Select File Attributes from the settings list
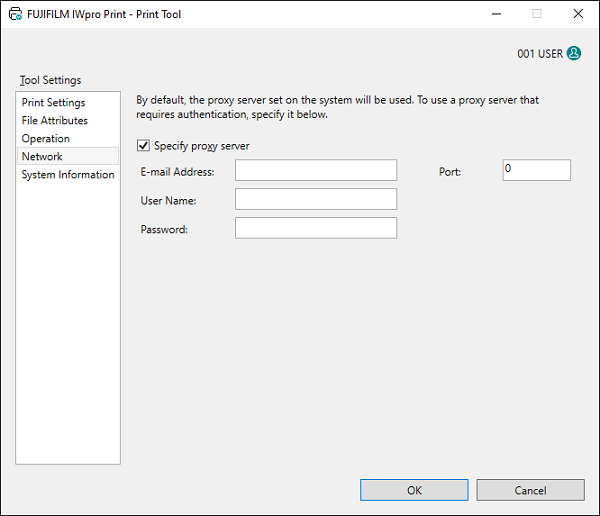 click(x=55, y=121)
